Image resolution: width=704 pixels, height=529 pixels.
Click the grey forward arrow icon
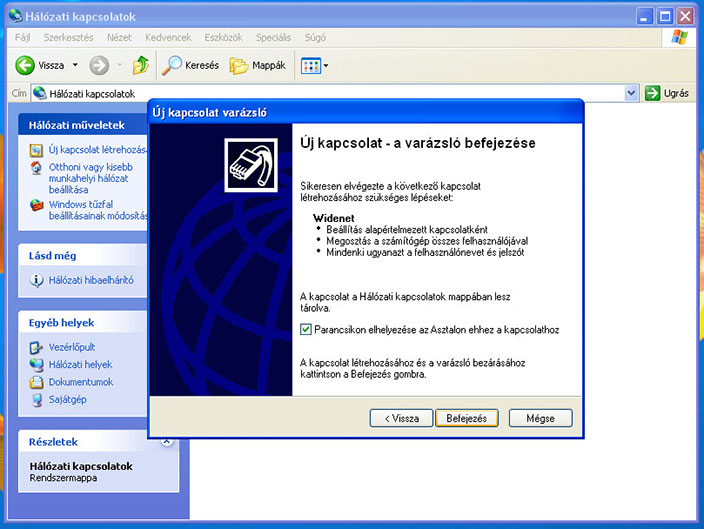99,66
